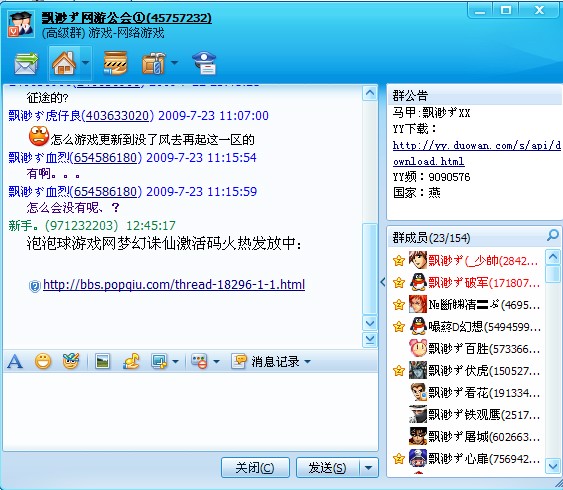Click the send group mail envelope icon
The width and height of the screenshot is (563, 490).
click(x=26, y=63)
